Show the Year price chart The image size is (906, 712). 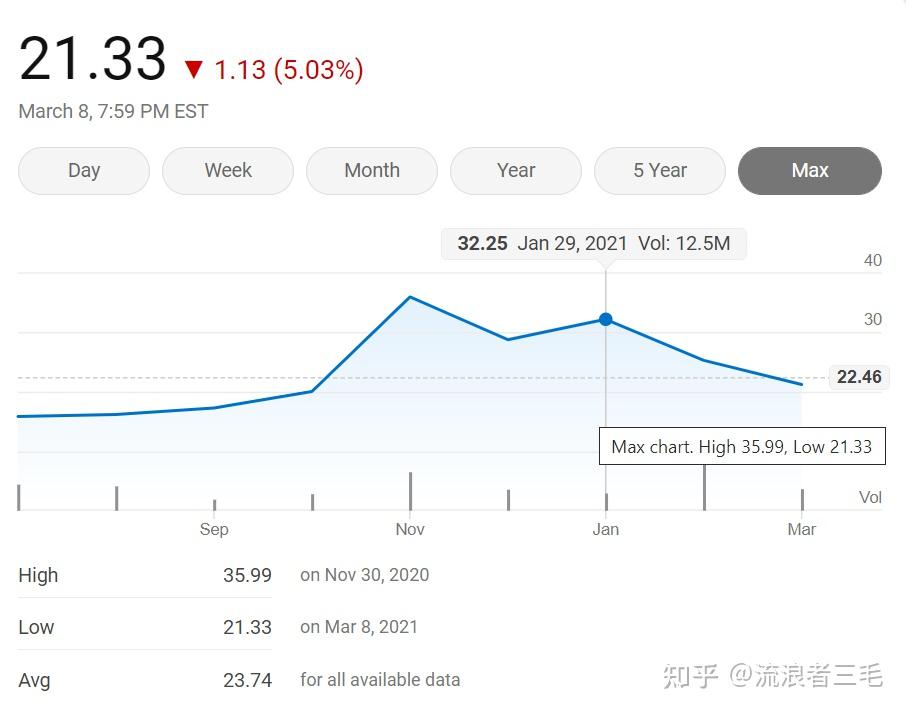[516, 171]
